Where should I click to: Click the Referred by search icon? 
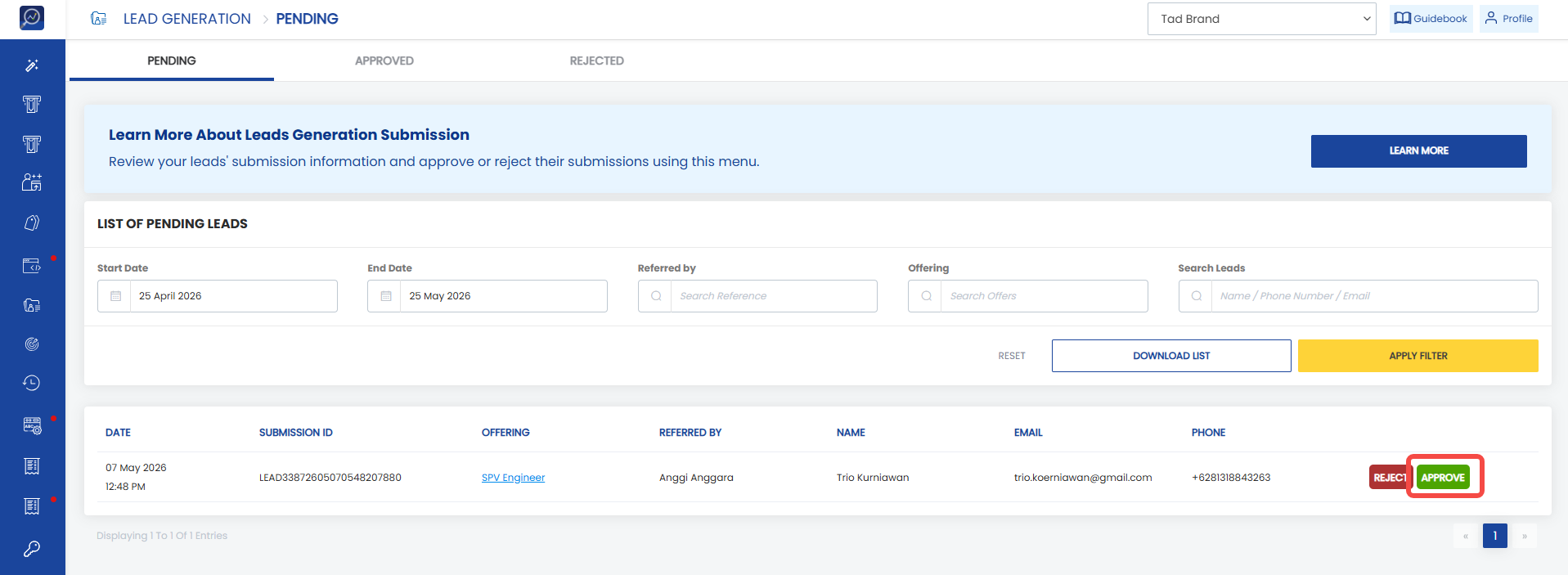click(656, 296)
